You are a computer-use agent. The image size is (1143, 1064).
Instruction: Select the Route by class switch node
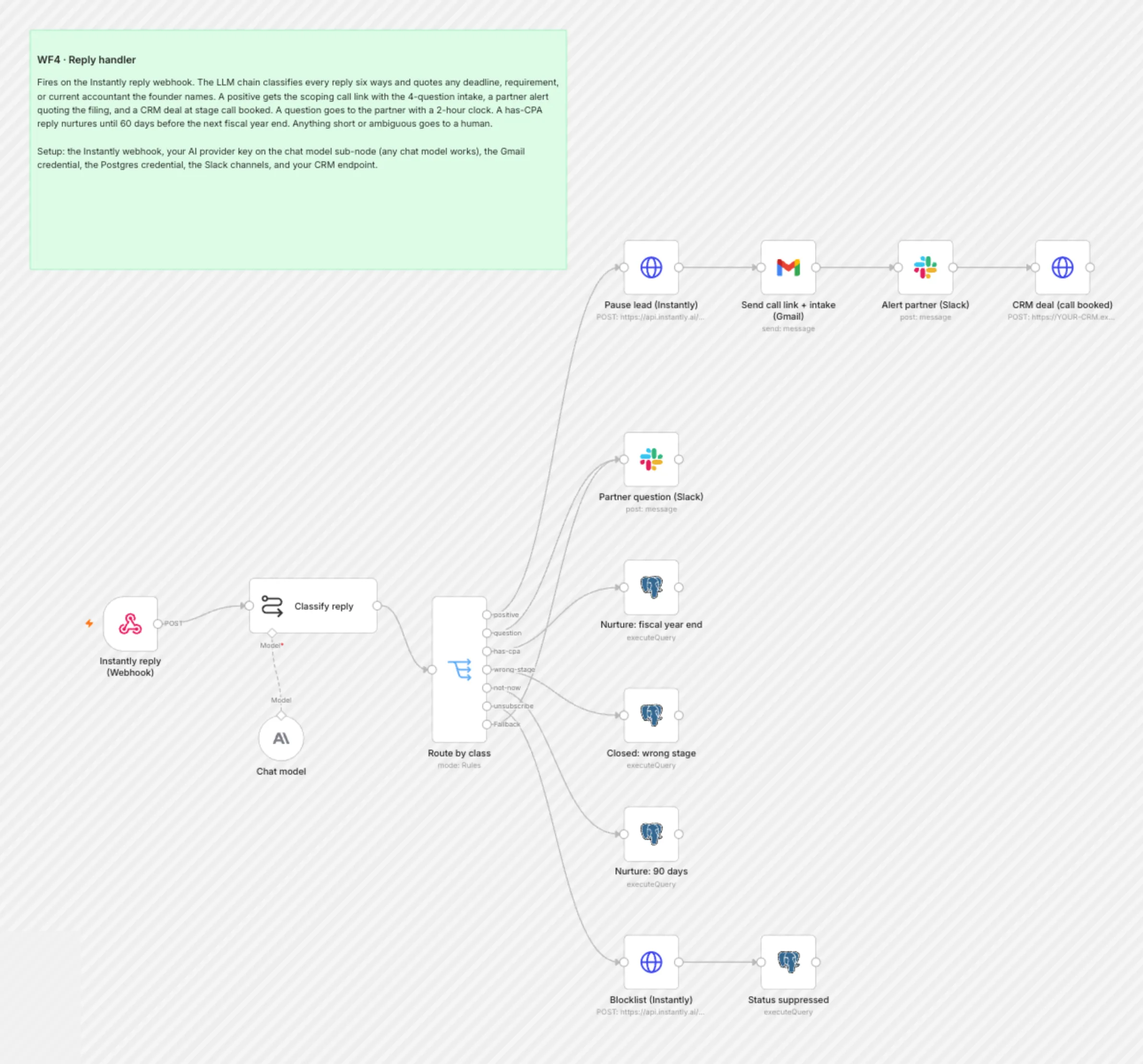point(459,669)
